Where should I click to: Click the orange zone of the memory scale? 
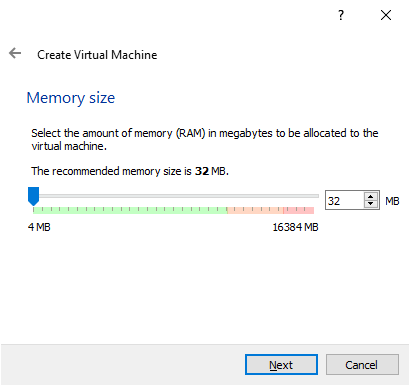tap(255, 210)
